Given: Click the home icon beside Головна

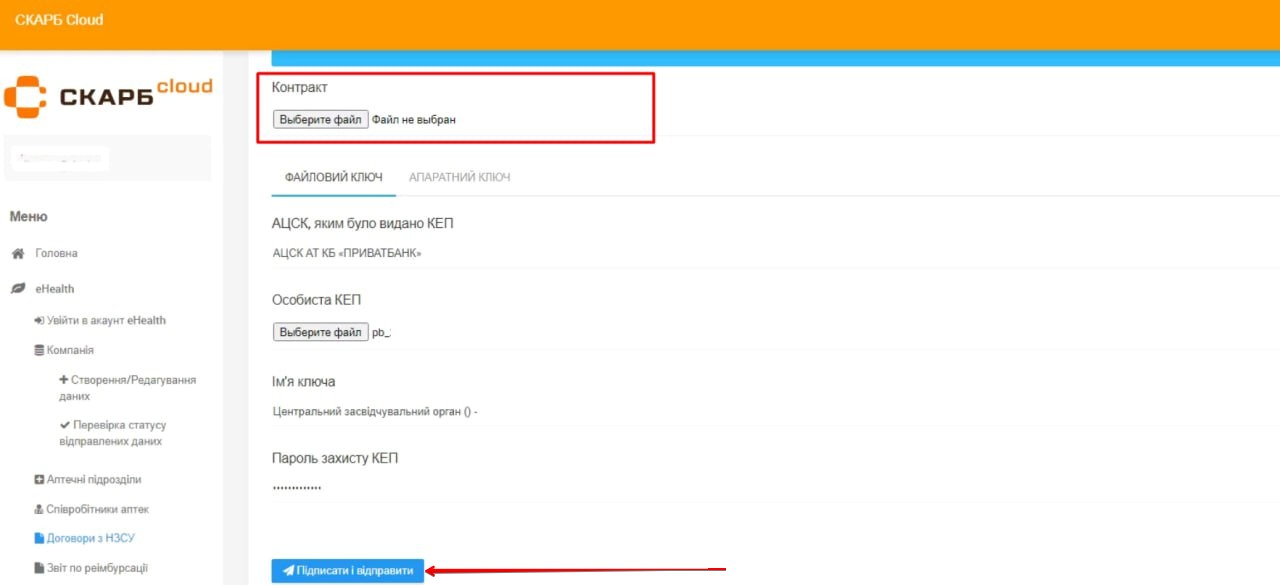Looking at the screenshot, I should pyautogui.click(x=17, y=254).
